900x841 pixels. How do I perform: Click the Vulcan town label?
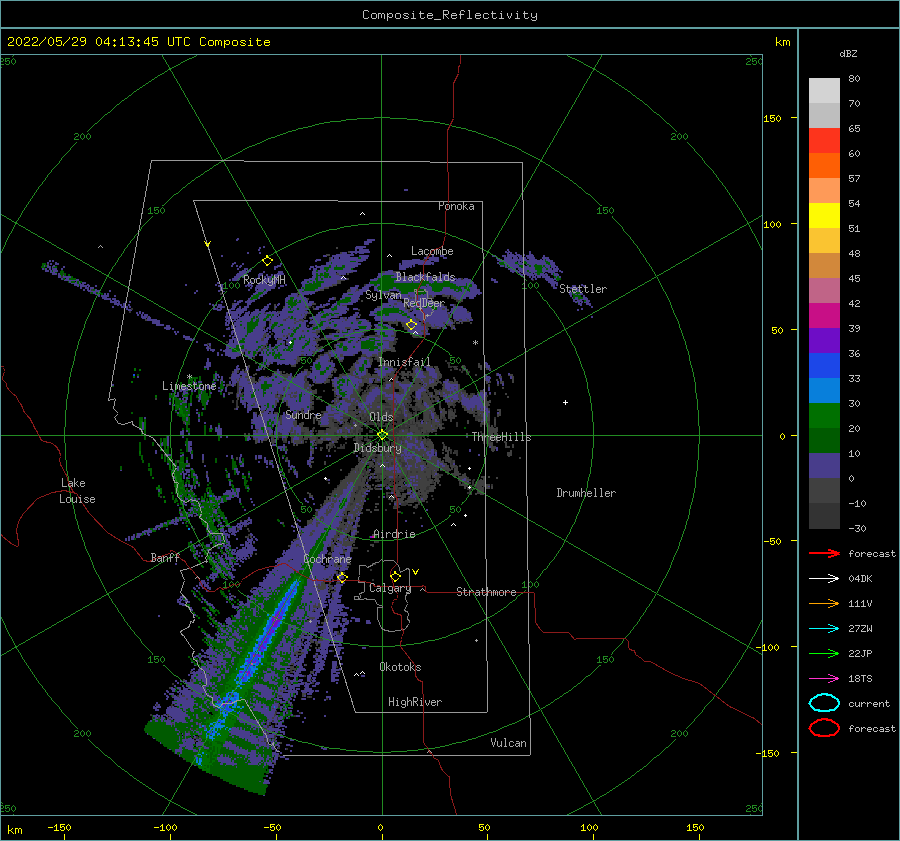[x=509, y=743]
